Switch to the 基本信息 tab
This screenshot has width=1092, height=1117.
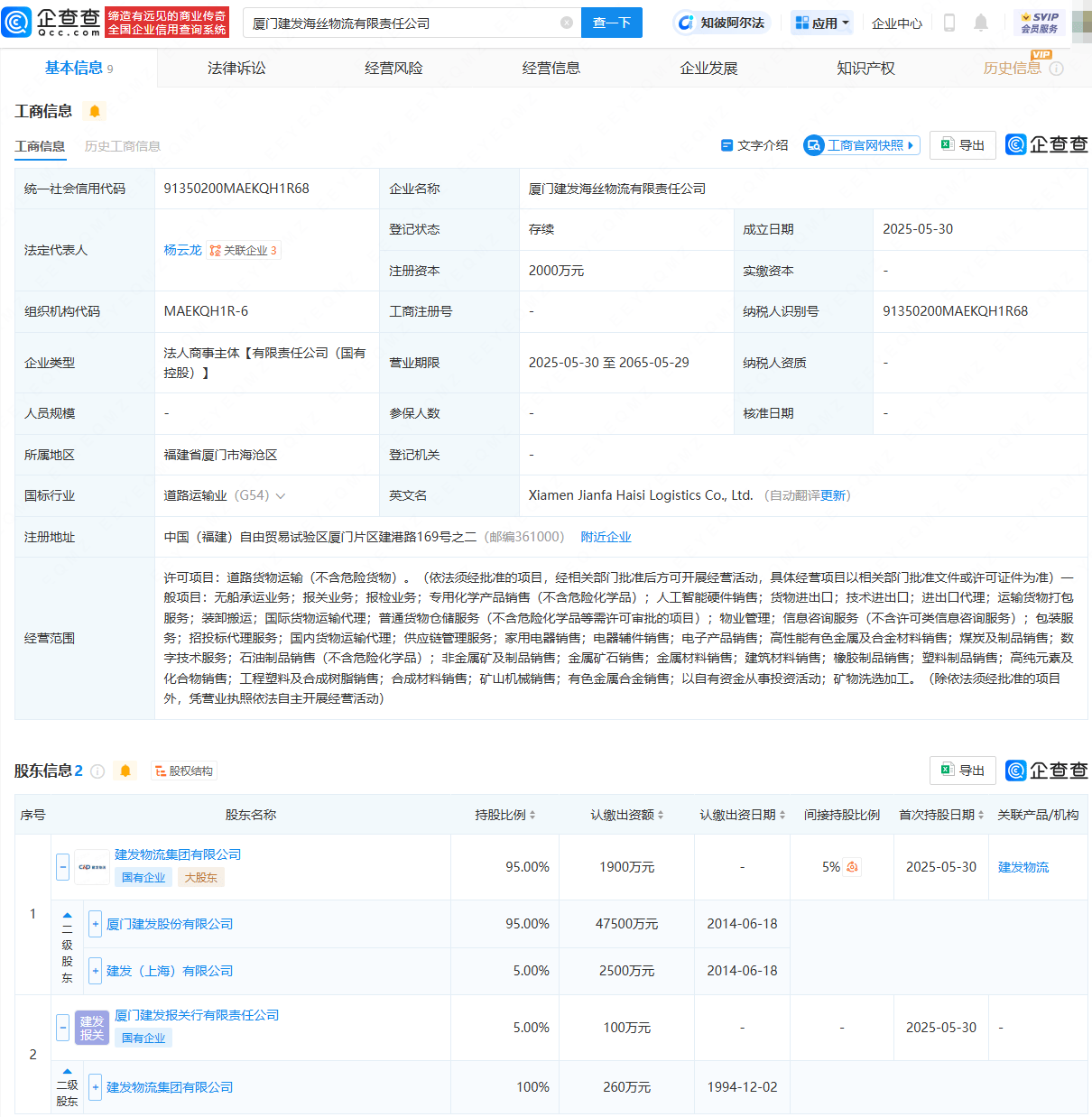coord(79,68)
